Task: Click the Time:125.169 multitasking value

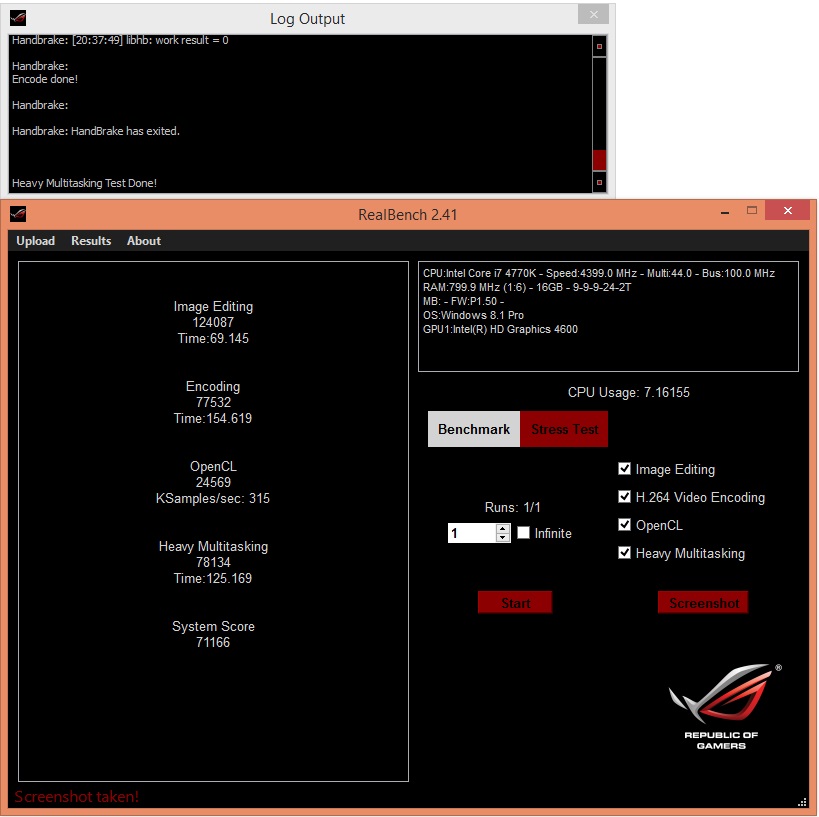Action: click(x=213, y=578)
